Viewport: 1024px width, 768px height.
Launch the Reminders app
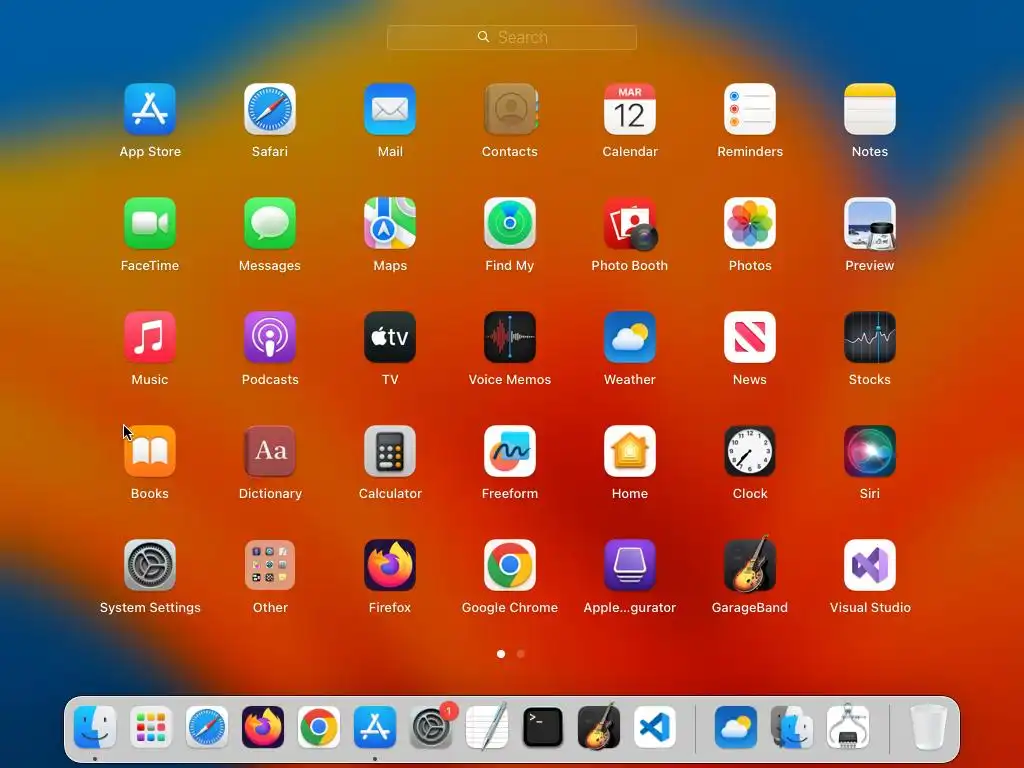[x=750, y=109]
